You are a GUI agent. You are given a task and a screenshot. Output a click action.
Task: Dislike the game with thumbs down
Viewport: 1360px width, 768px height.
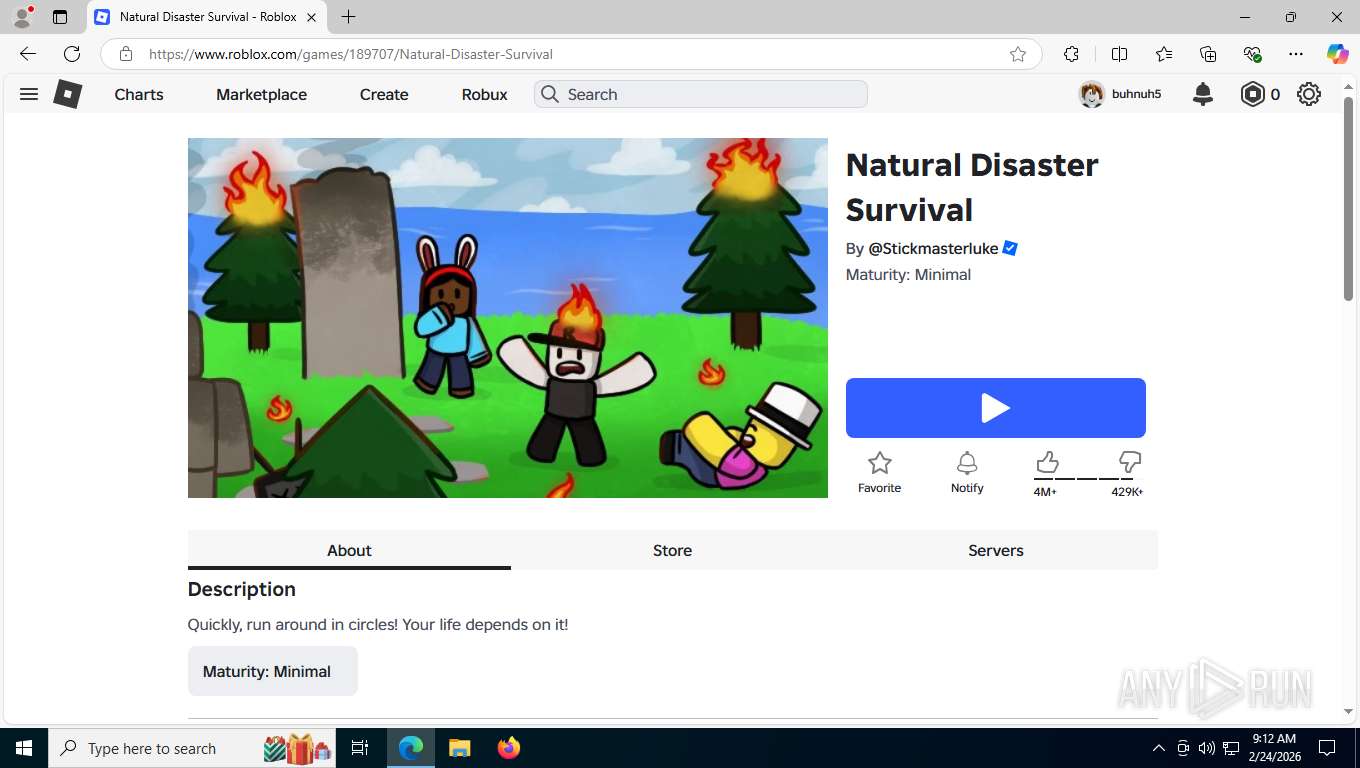point(1130,462)
